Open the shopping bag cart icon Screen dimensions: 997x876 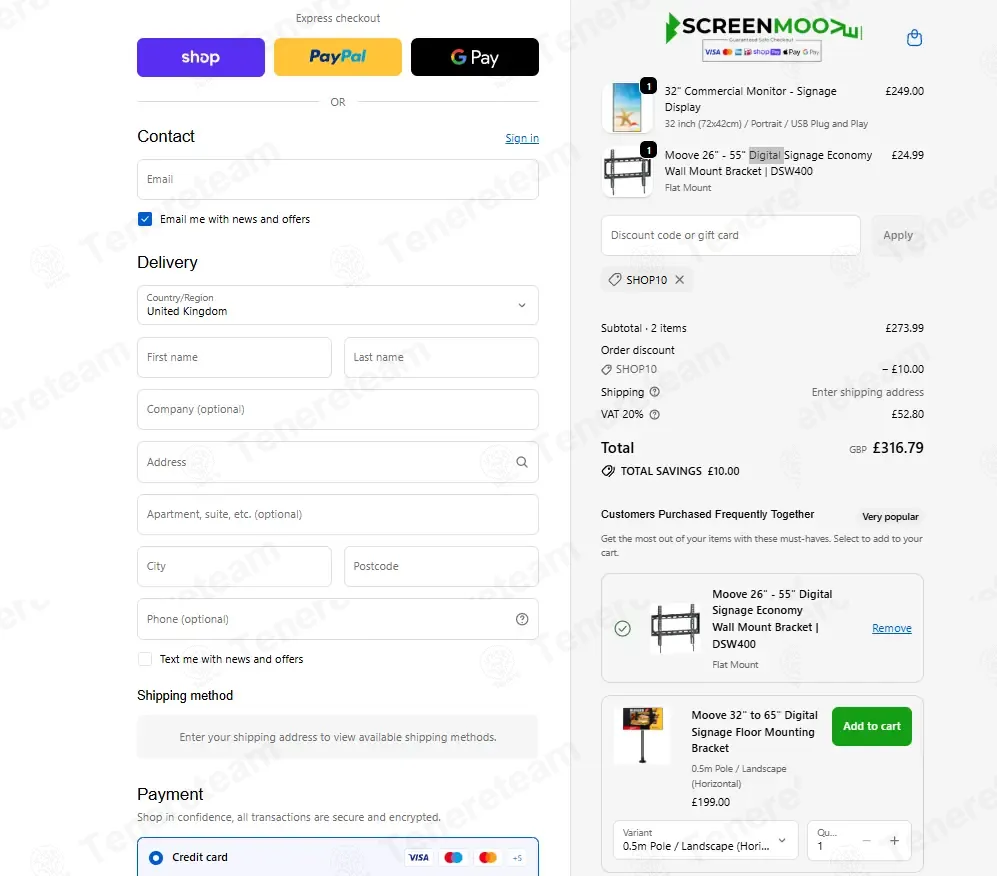pos(914,38)
